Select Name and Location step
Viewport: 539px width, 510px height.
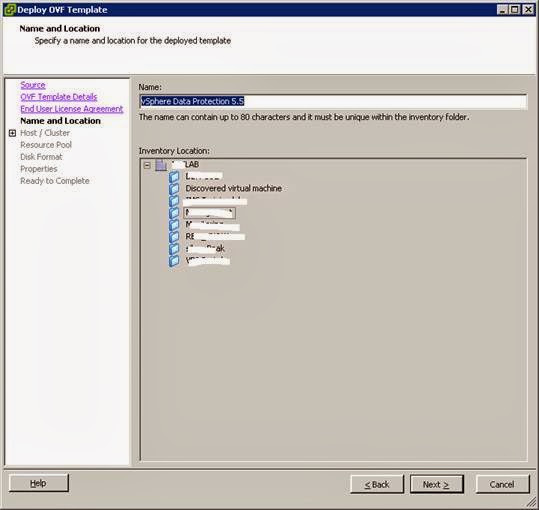coord(60,121)
